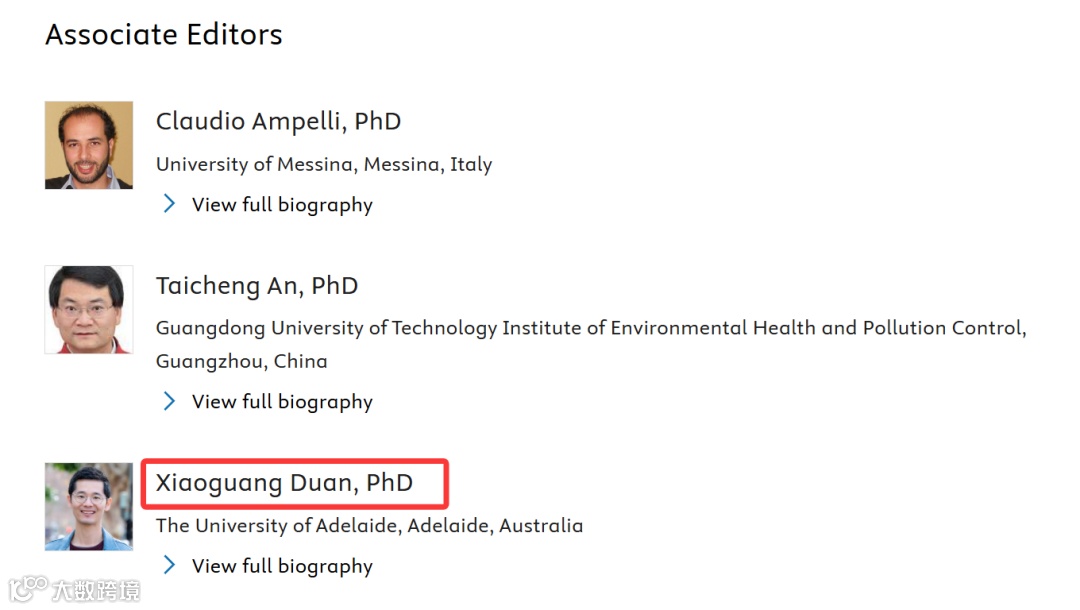Select the name Taicheng An, PhD
The width and height of the screenshot is (1080, 610).
(x=256, y=286)
